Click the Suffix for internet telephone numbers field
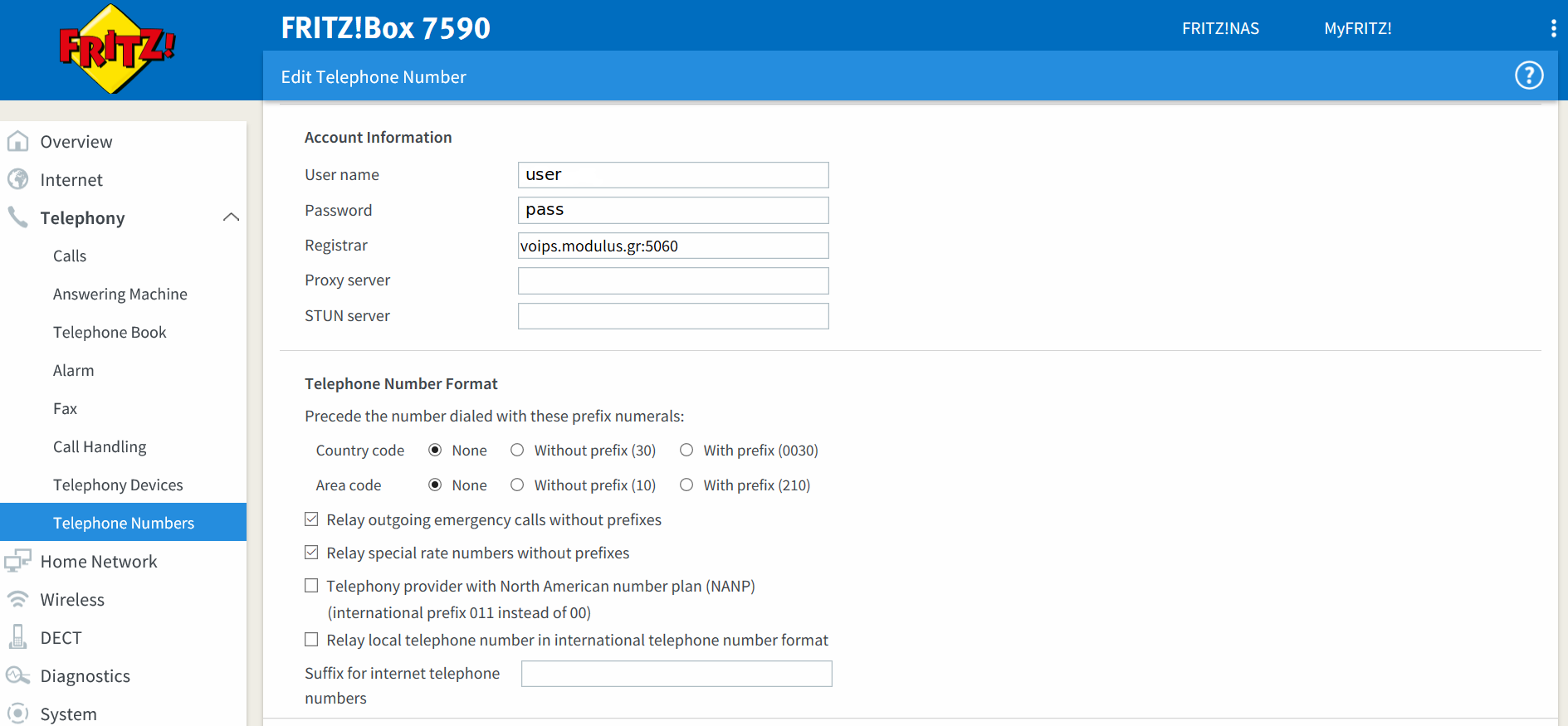 tap(677, 674)
